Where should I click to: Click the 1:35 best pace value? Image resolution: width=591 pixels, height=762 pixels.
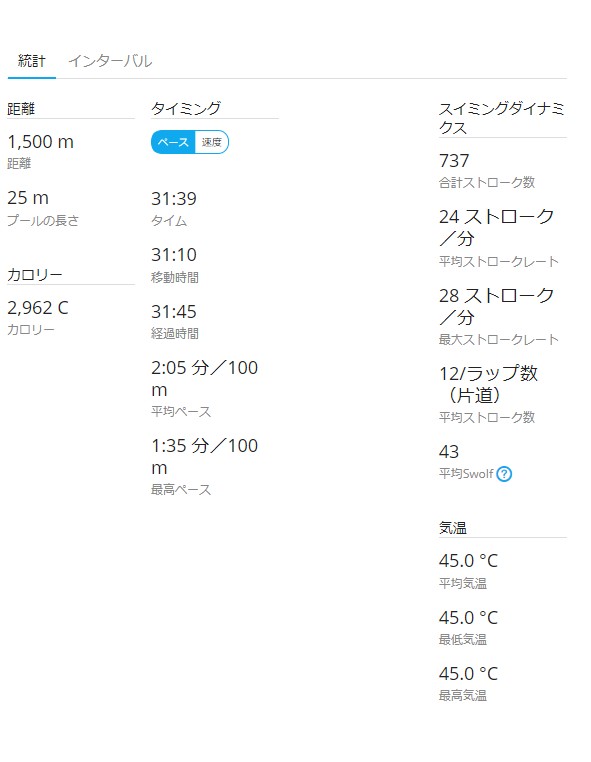click(x=204, y=456)
